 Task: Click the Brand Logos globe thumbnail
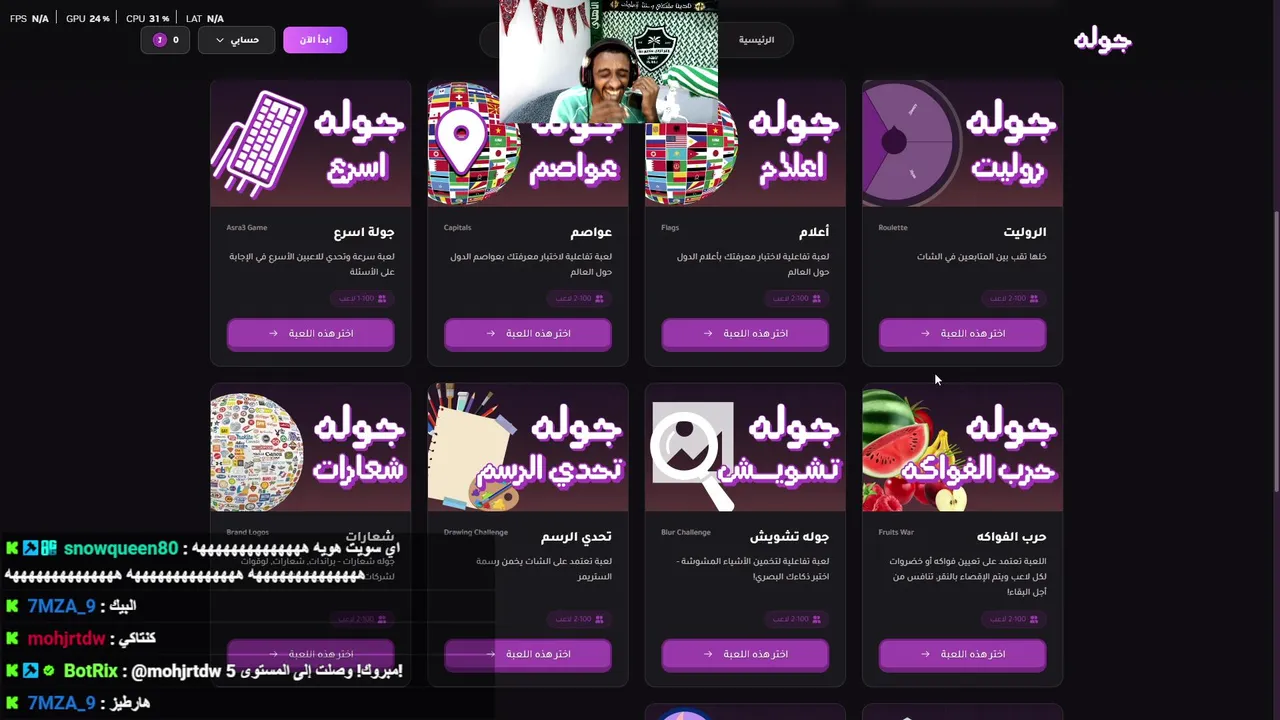257,452
